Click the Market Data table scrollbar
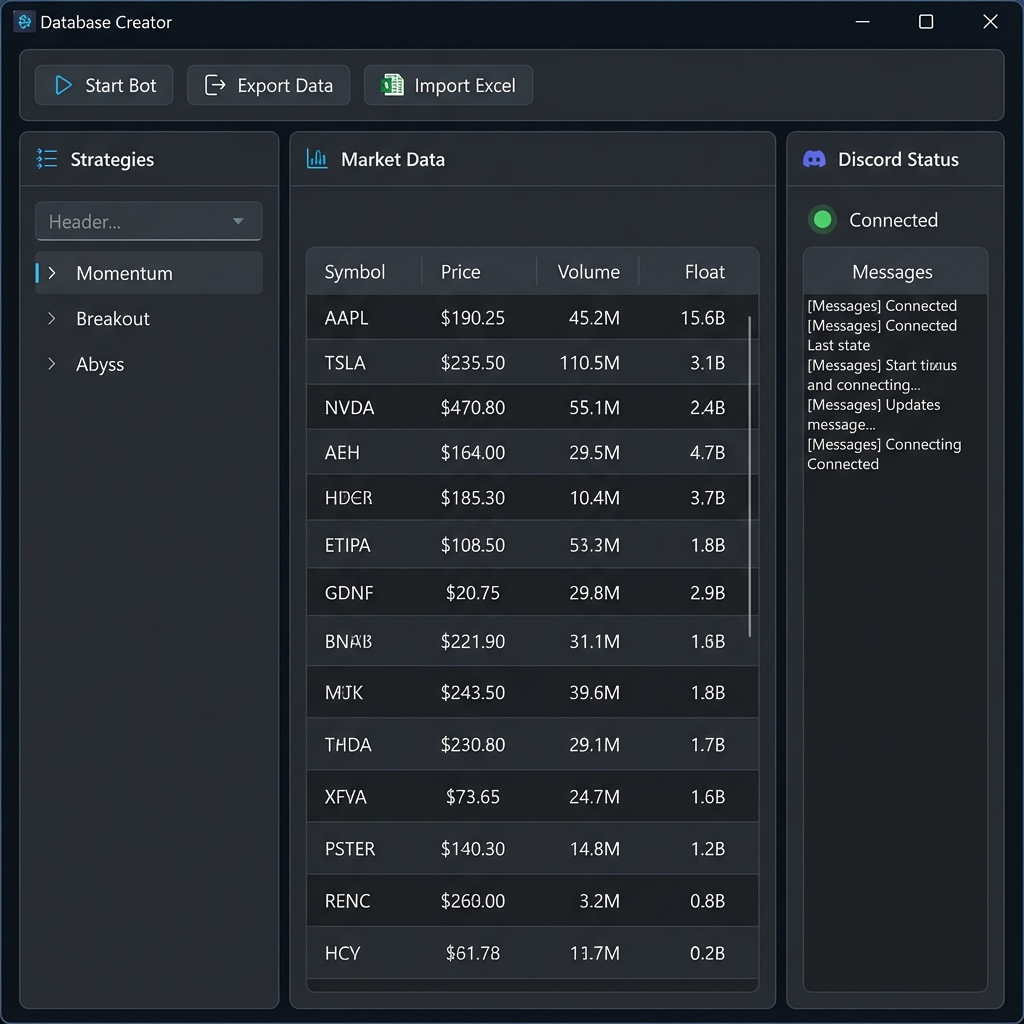Image resolution: width=1024 pixels, height=1024 pixels. point(749,477)
